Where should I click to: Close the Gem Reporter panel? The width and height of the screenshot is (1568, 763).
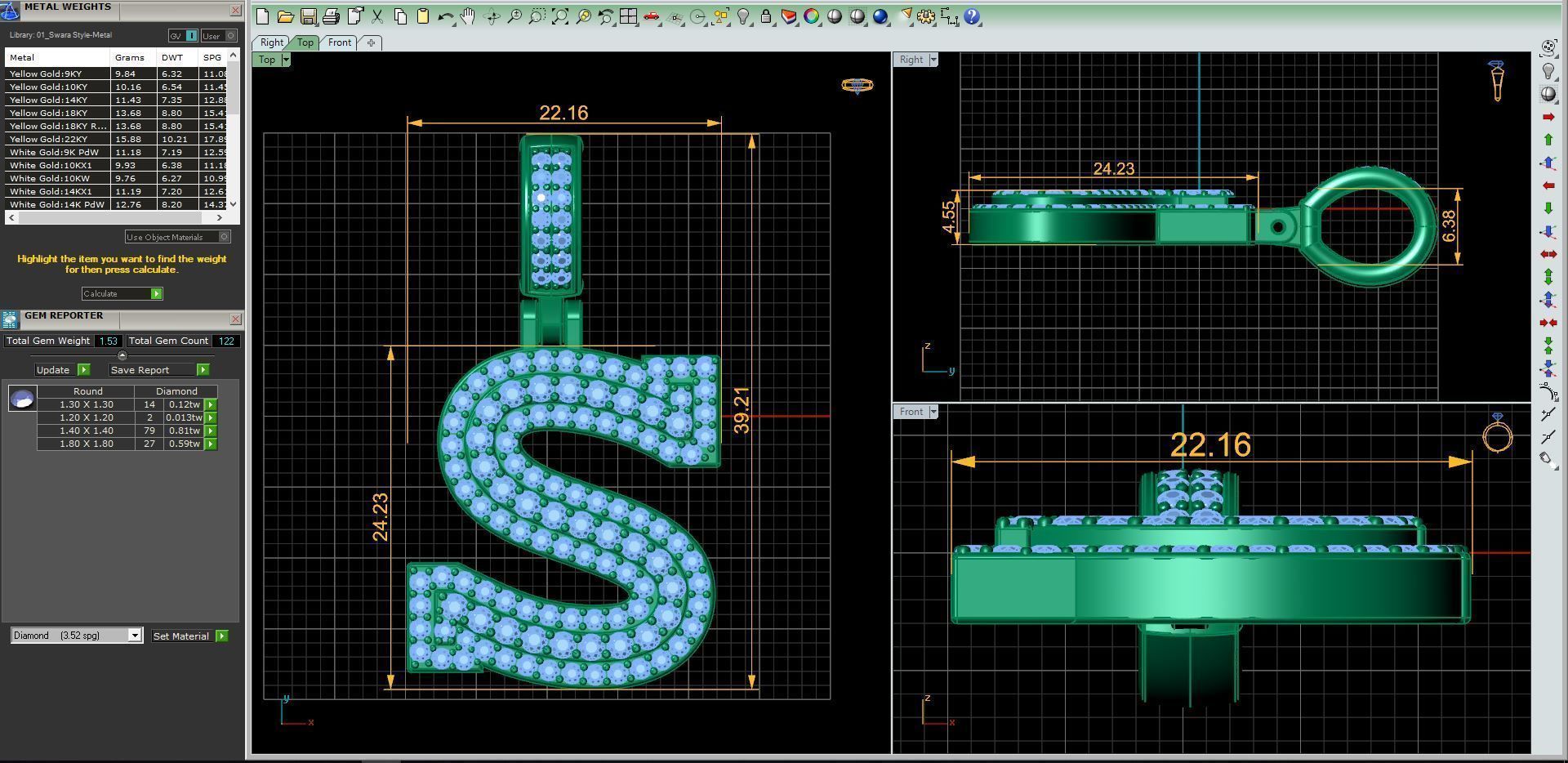235,319
